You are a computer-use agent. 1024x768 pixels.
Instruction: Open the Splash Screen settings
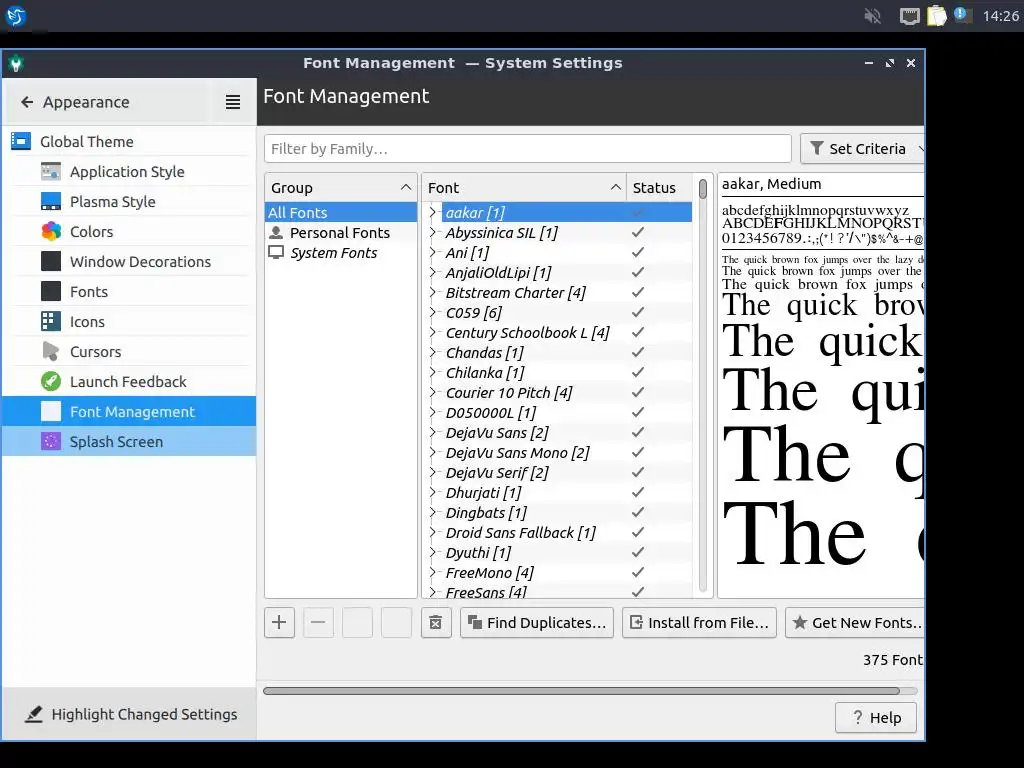(129, 442)
